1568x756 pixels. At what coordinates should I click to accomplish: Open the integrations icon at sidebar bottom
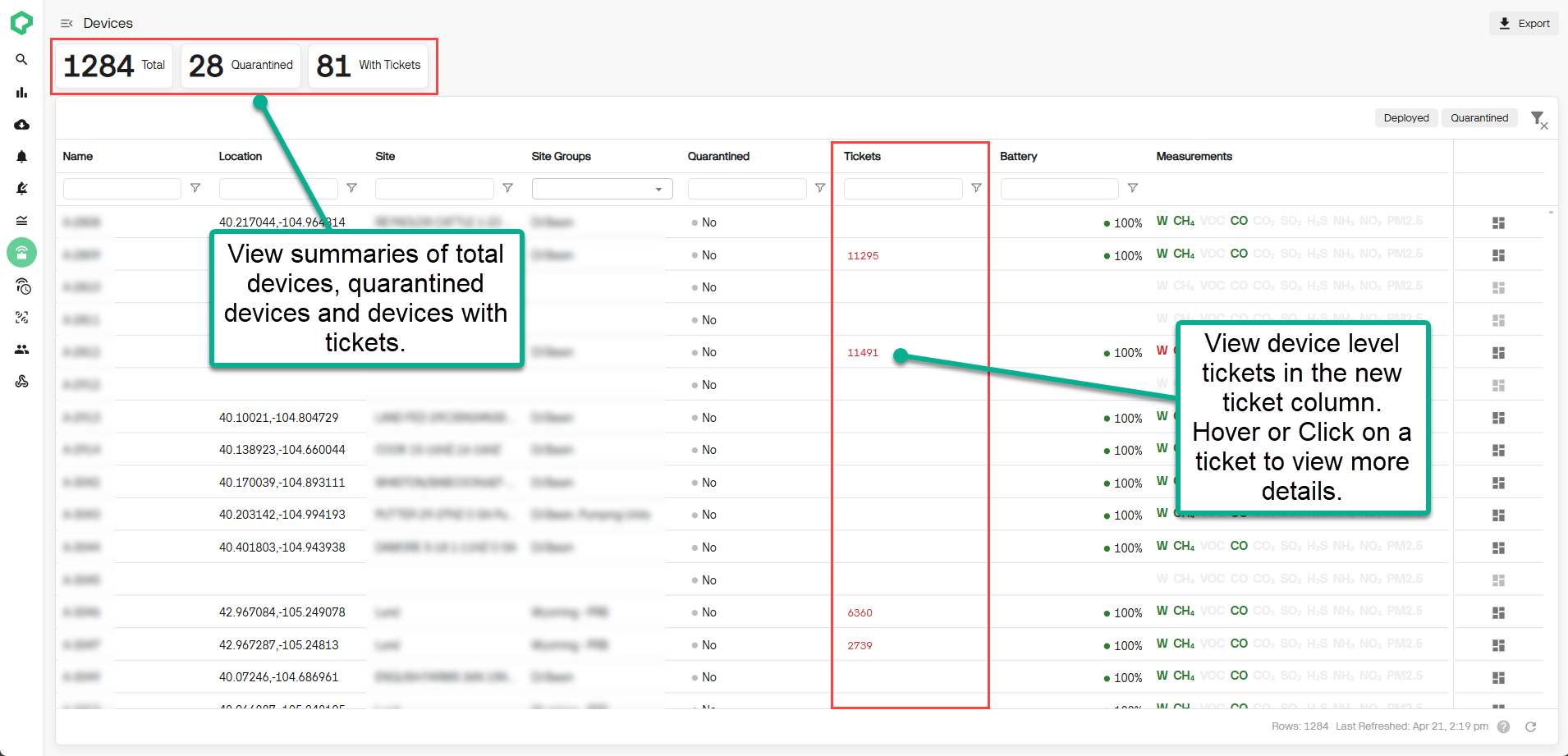pos(22,382)
